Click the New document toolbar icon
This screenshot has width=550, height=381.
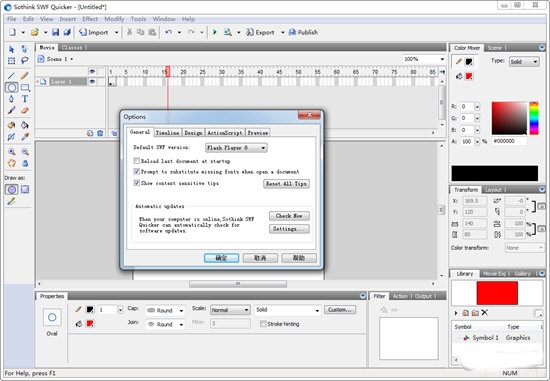[12, 32]
